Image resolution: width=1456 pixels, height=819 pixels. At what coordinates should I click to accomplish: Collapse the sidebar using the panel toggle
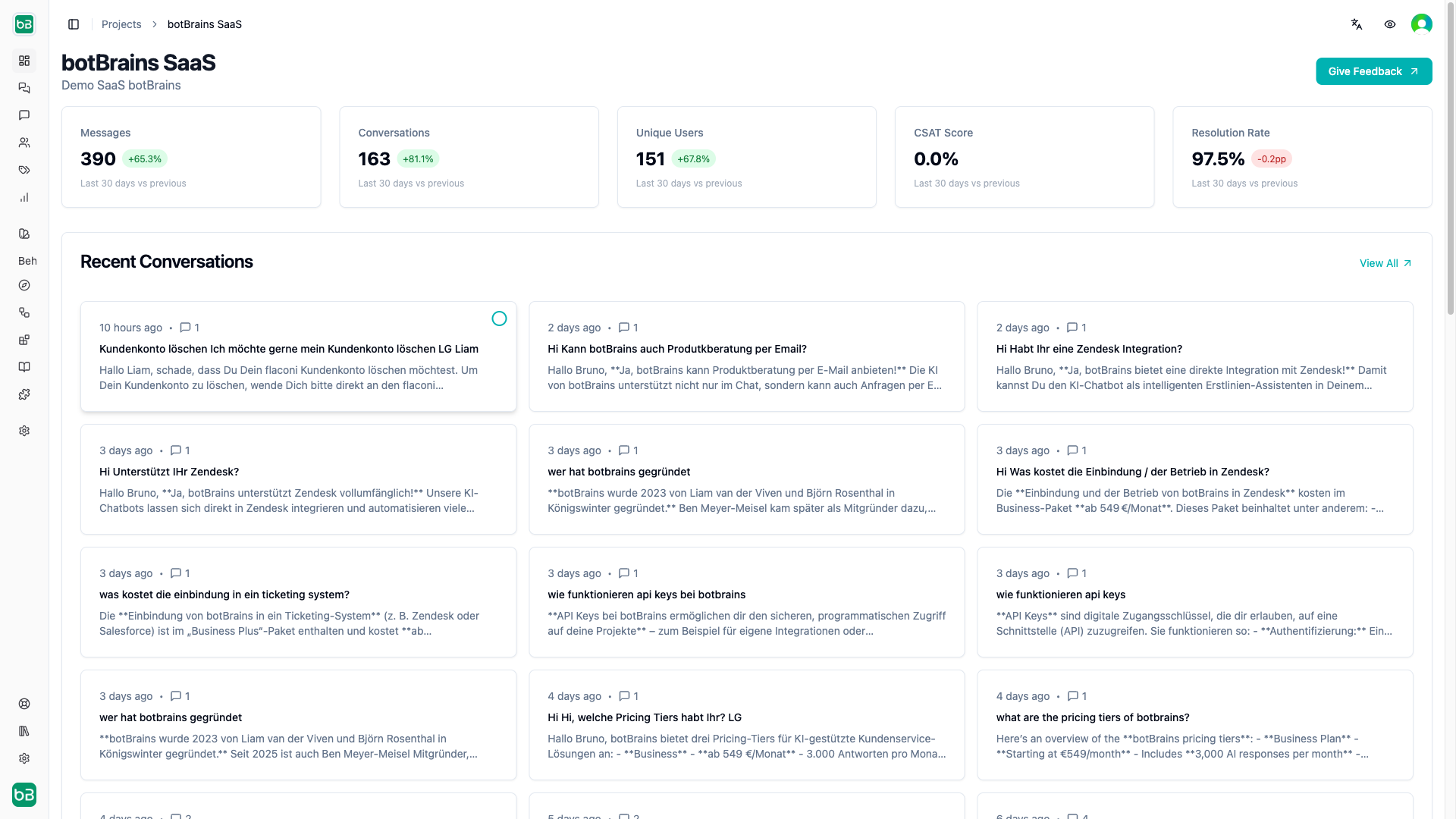tap(74, 24)
